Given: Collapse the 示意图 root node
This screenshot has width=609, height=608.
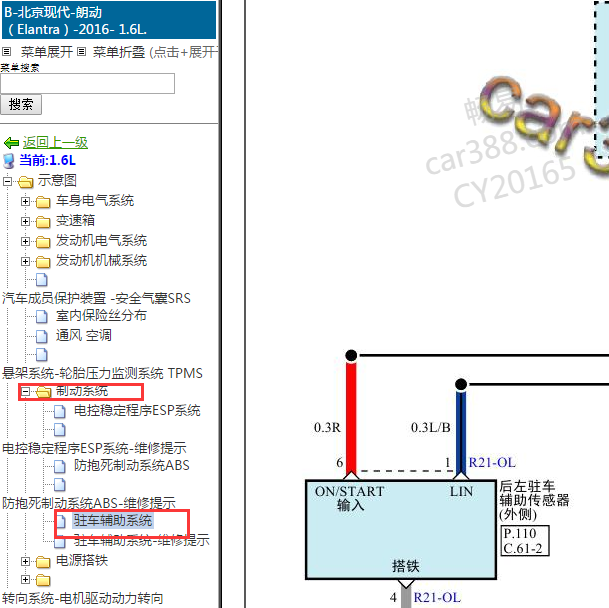Looking at the screenshot, I should (7, 181).
